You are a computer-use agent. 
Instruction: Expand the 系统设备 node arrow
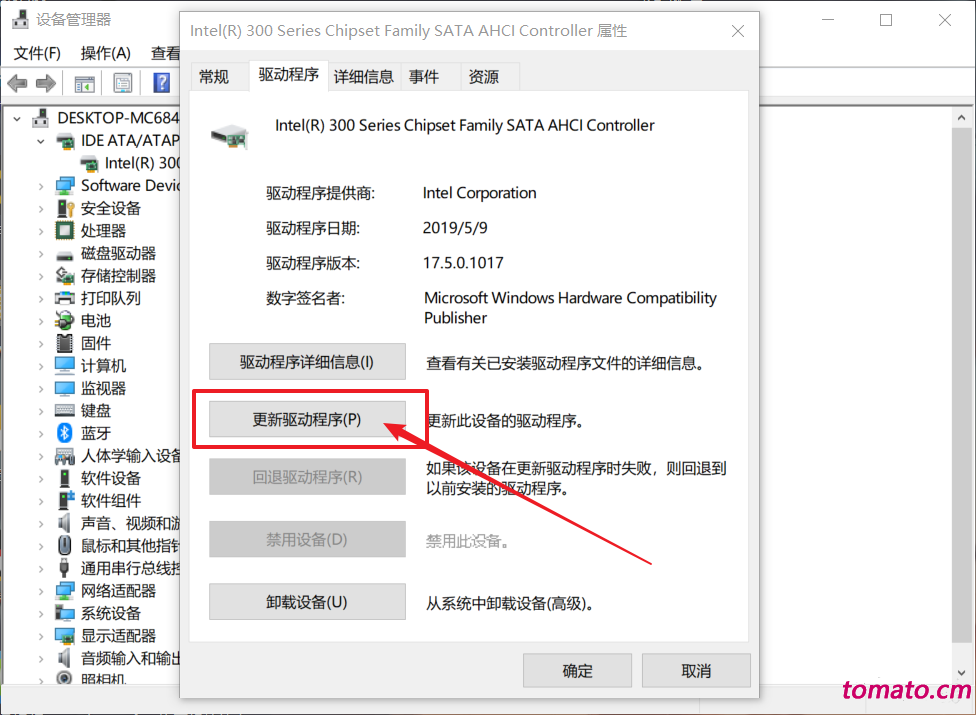40,613
